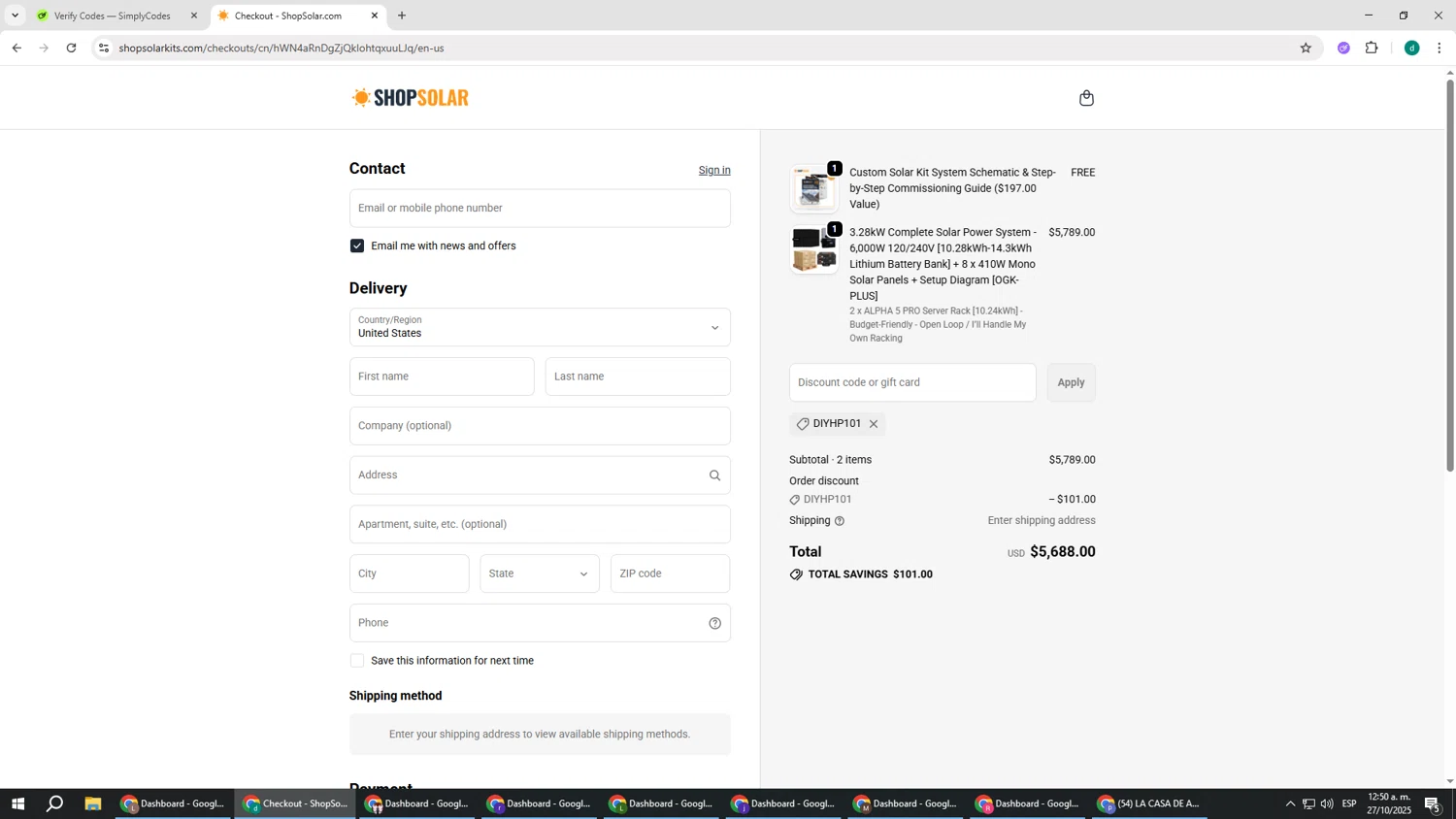This screenshot has width=1456, height=819.
Task: Open the State dropdown
Action: coord(540,573)
